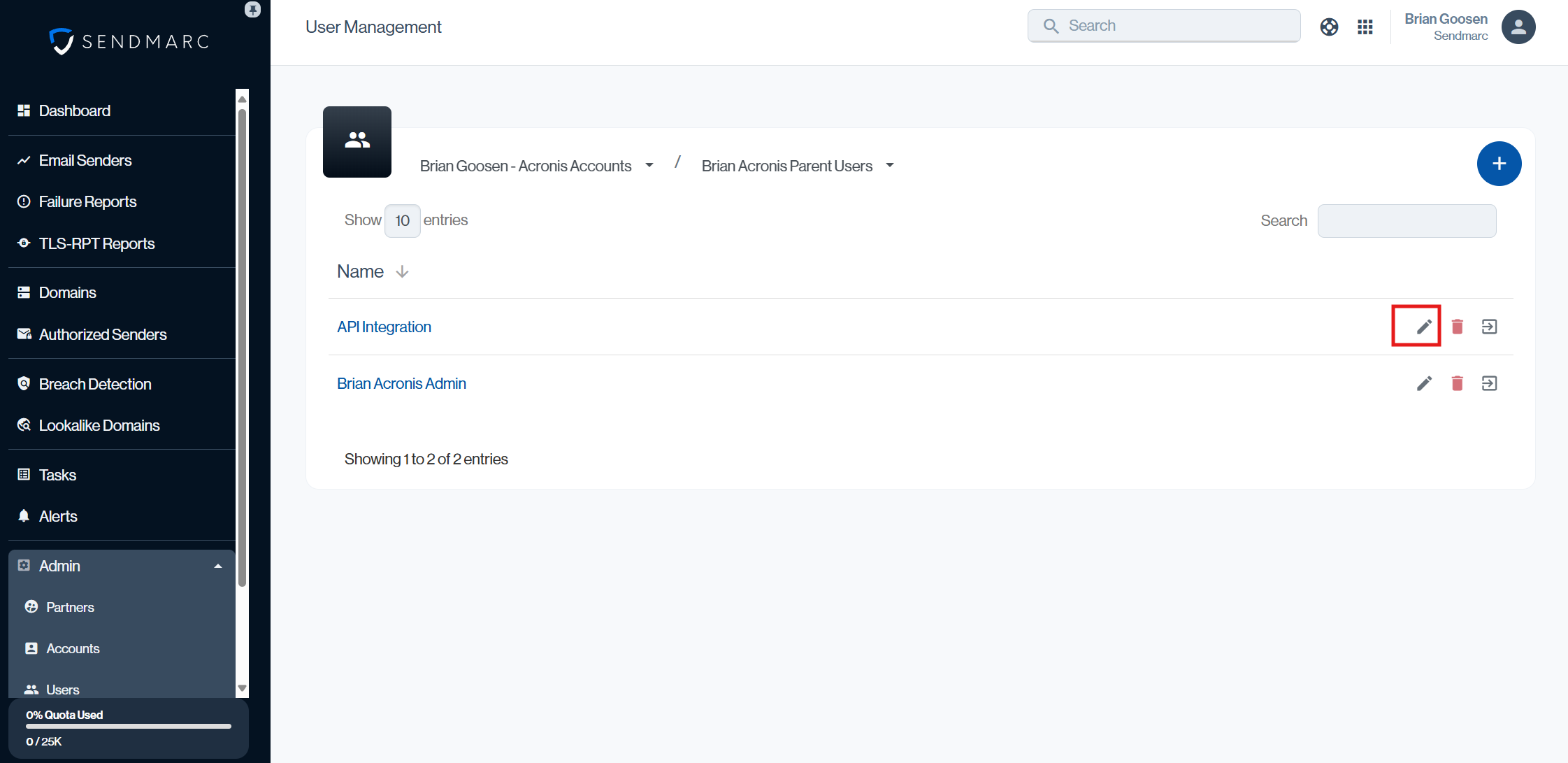1568x763 pixels.
Task: Open the apps grid launcher
Action: [1365, 27]
